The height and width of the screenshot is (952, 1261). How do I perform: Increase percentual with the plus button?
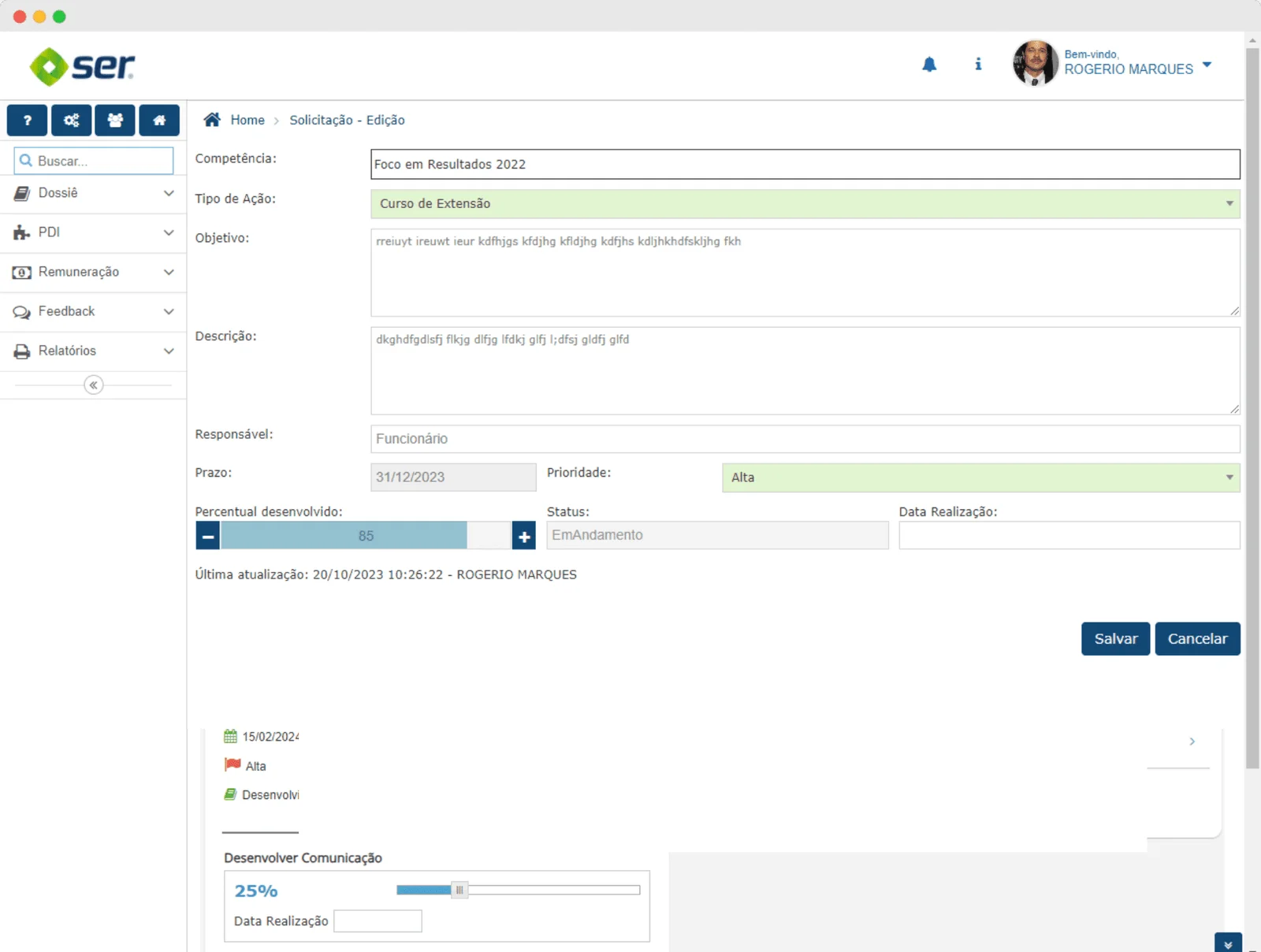pos(524,537)
